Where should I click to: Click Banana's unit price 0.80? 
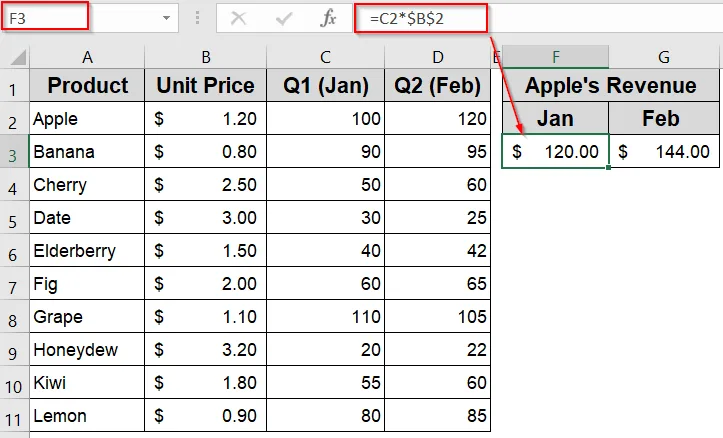(206, 152)
